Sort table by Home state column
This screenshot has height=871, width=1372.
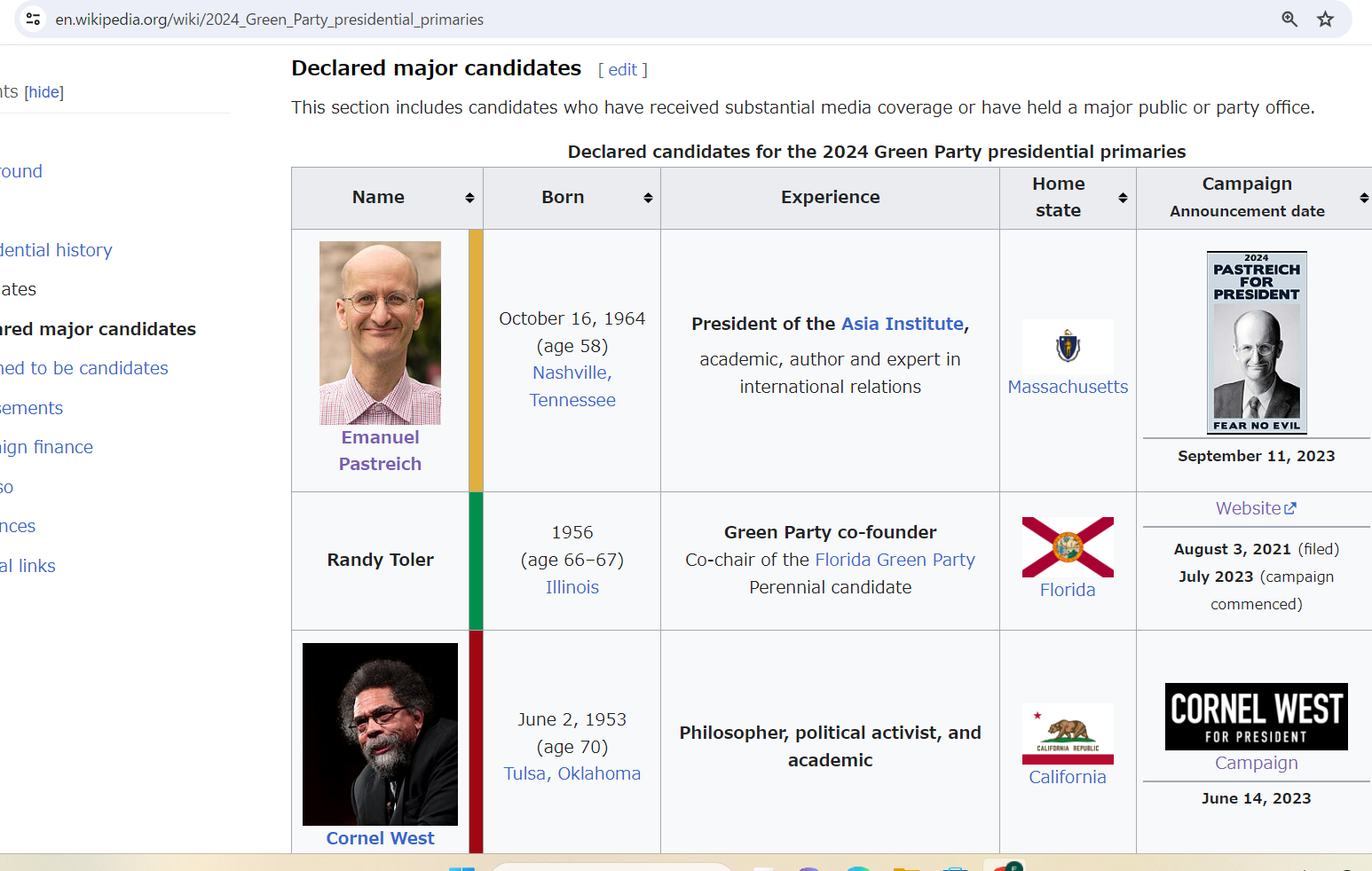pos(1123,198)
